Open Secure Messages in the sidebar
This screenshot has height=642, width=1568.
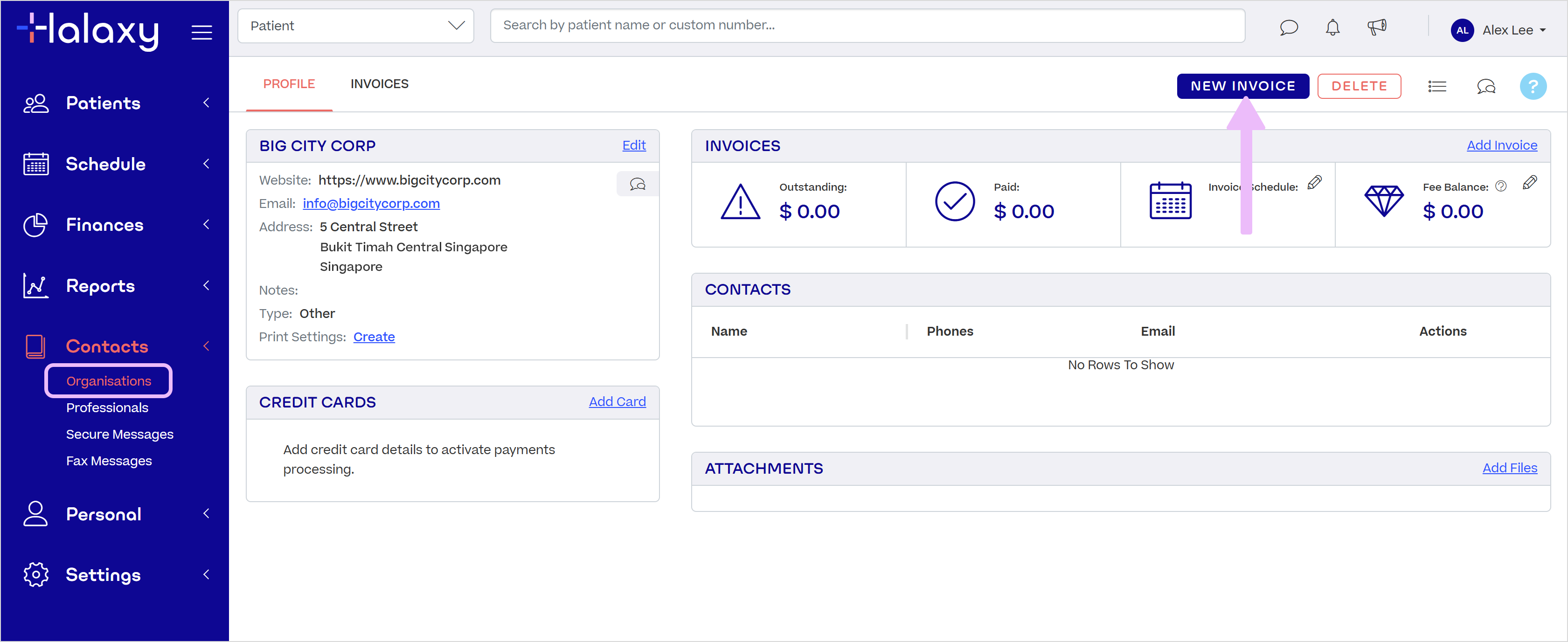coord(120,435)
